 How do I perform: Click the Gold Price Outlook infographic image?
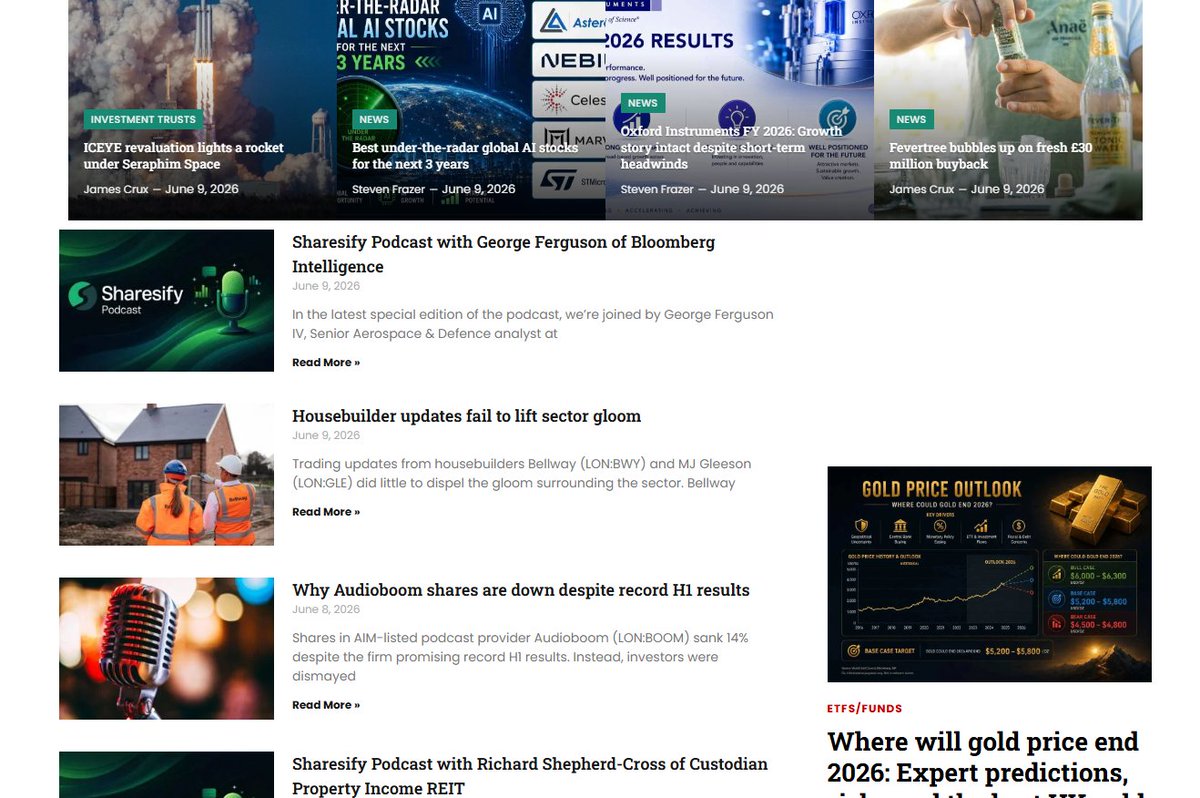tap(989, 574)
